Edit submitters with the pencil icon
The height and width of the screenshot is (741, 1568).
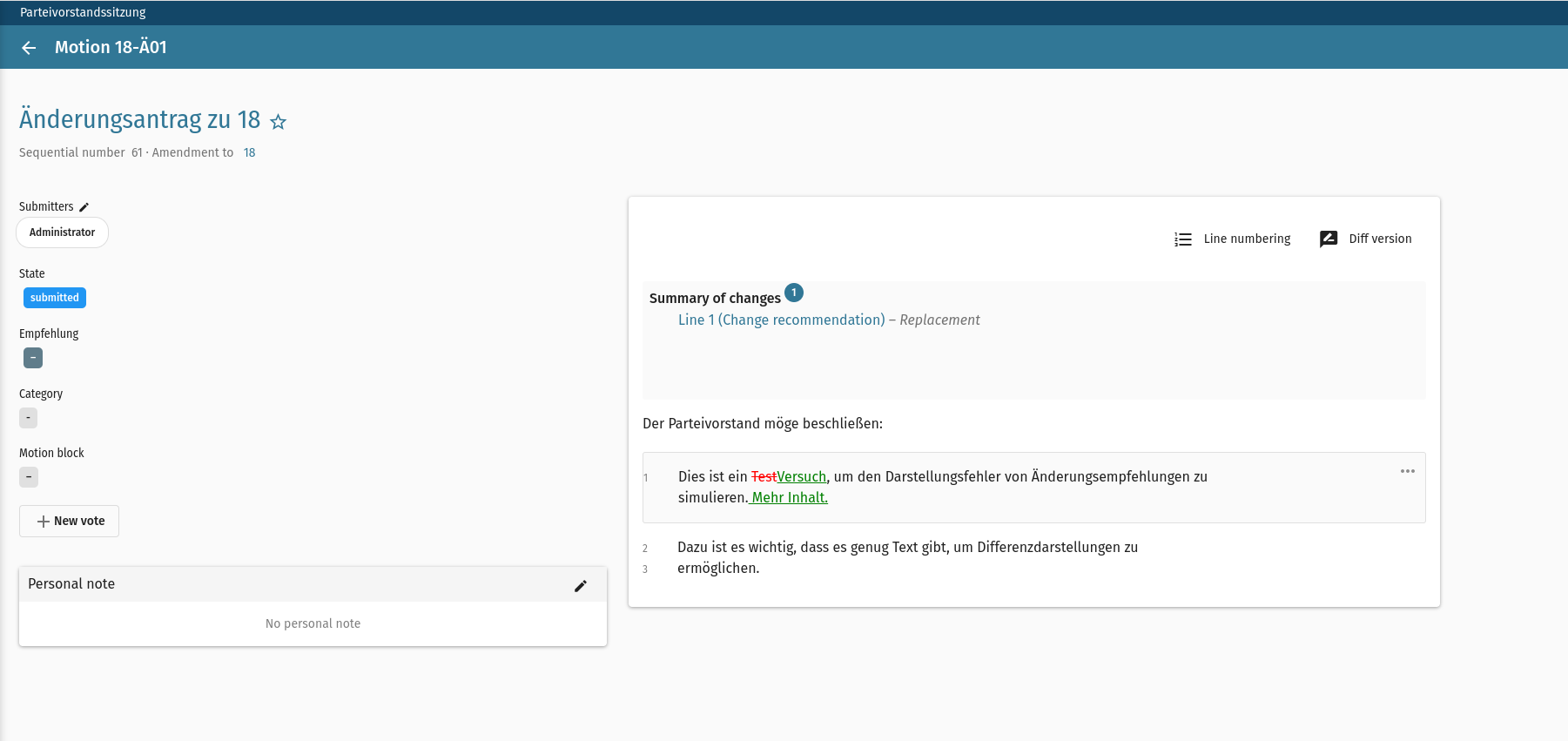pos(84,207)
